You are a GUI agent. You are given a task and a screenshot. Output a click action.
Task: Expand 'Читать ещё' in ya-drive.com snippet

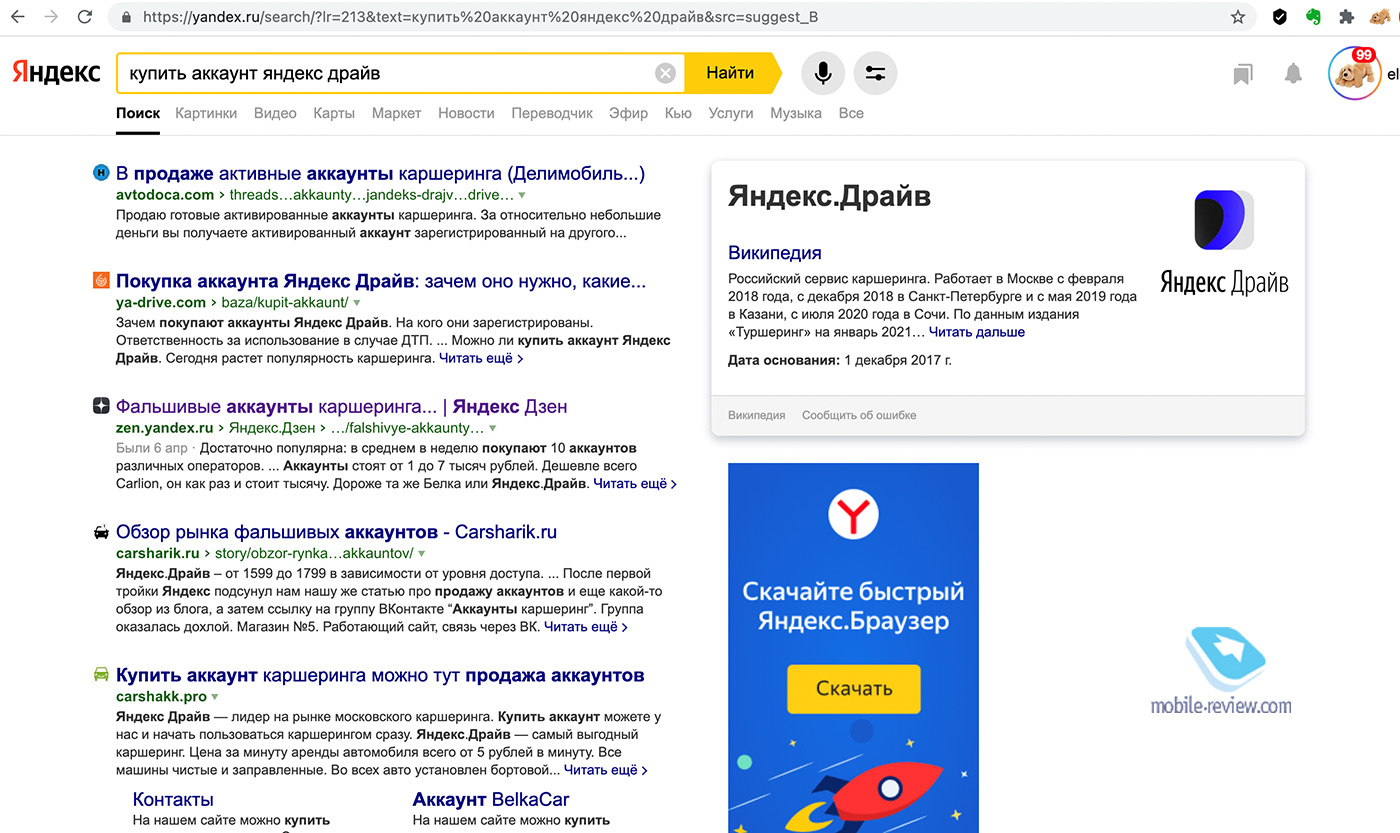481,358
